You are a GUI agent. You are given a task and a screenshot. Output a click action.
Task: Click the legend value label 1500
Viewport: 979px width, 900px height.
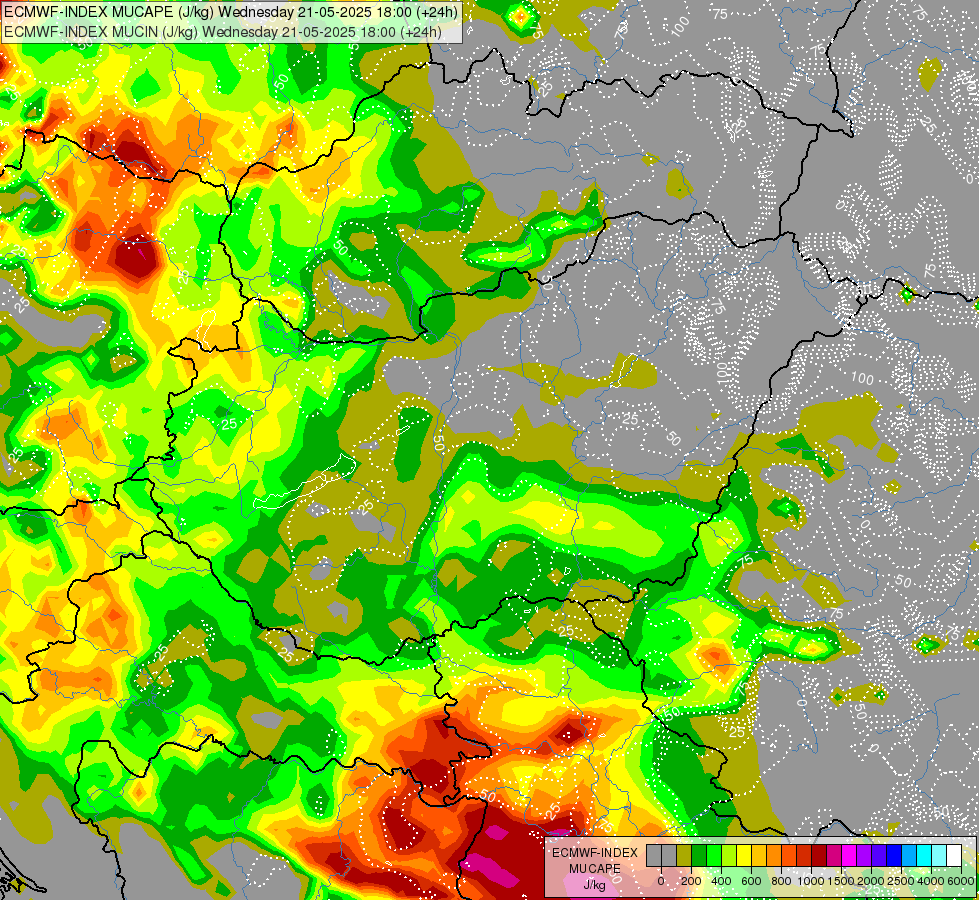(841, 881)
